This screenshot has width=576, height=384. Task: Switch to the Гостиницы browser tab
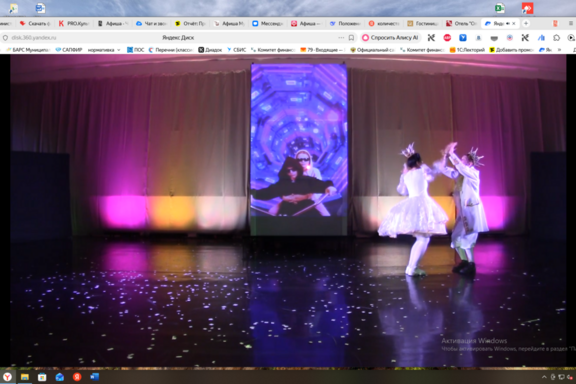point(423,24)
